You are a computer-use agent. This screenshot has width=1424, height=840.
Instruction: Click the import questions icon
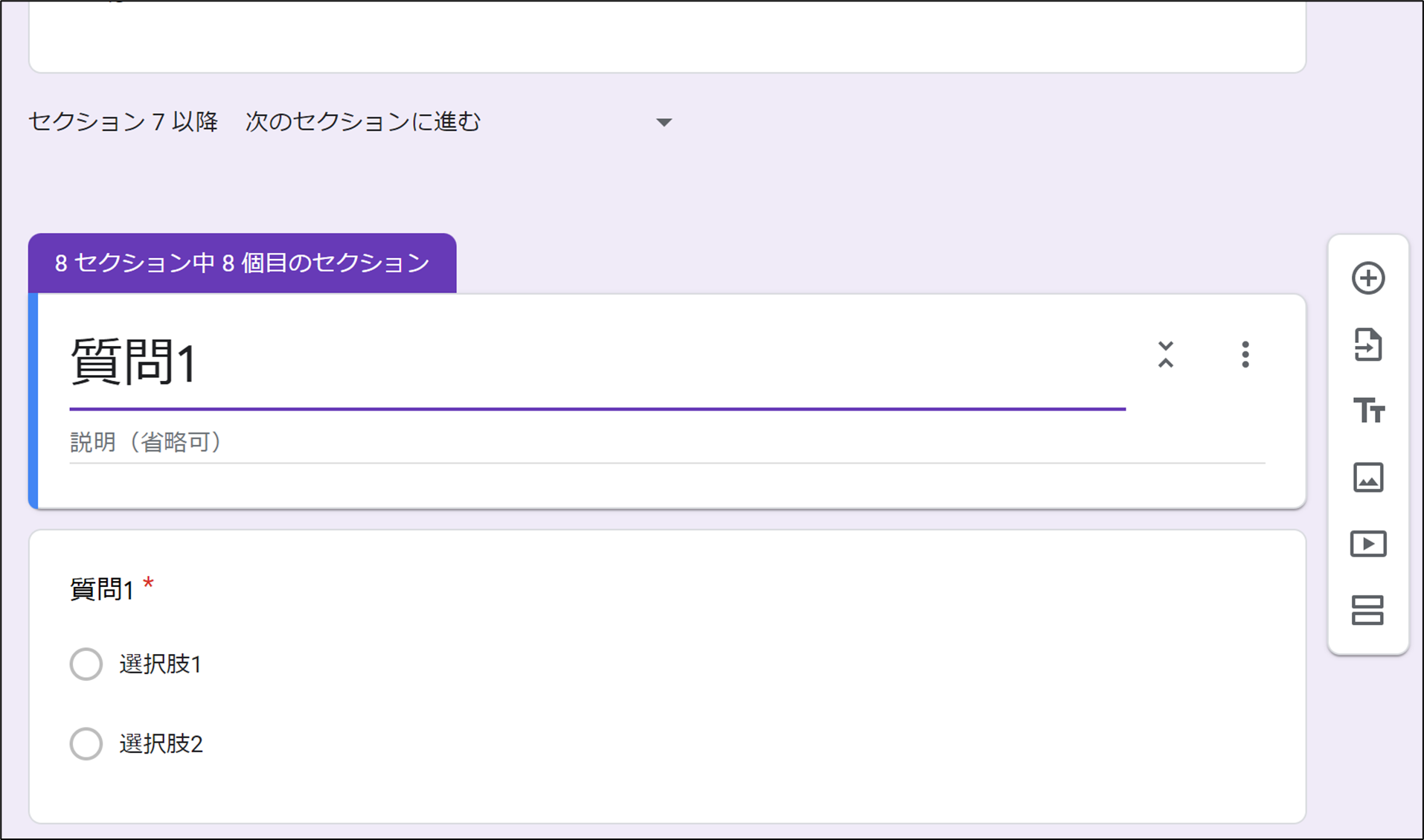coord(1367,344)
